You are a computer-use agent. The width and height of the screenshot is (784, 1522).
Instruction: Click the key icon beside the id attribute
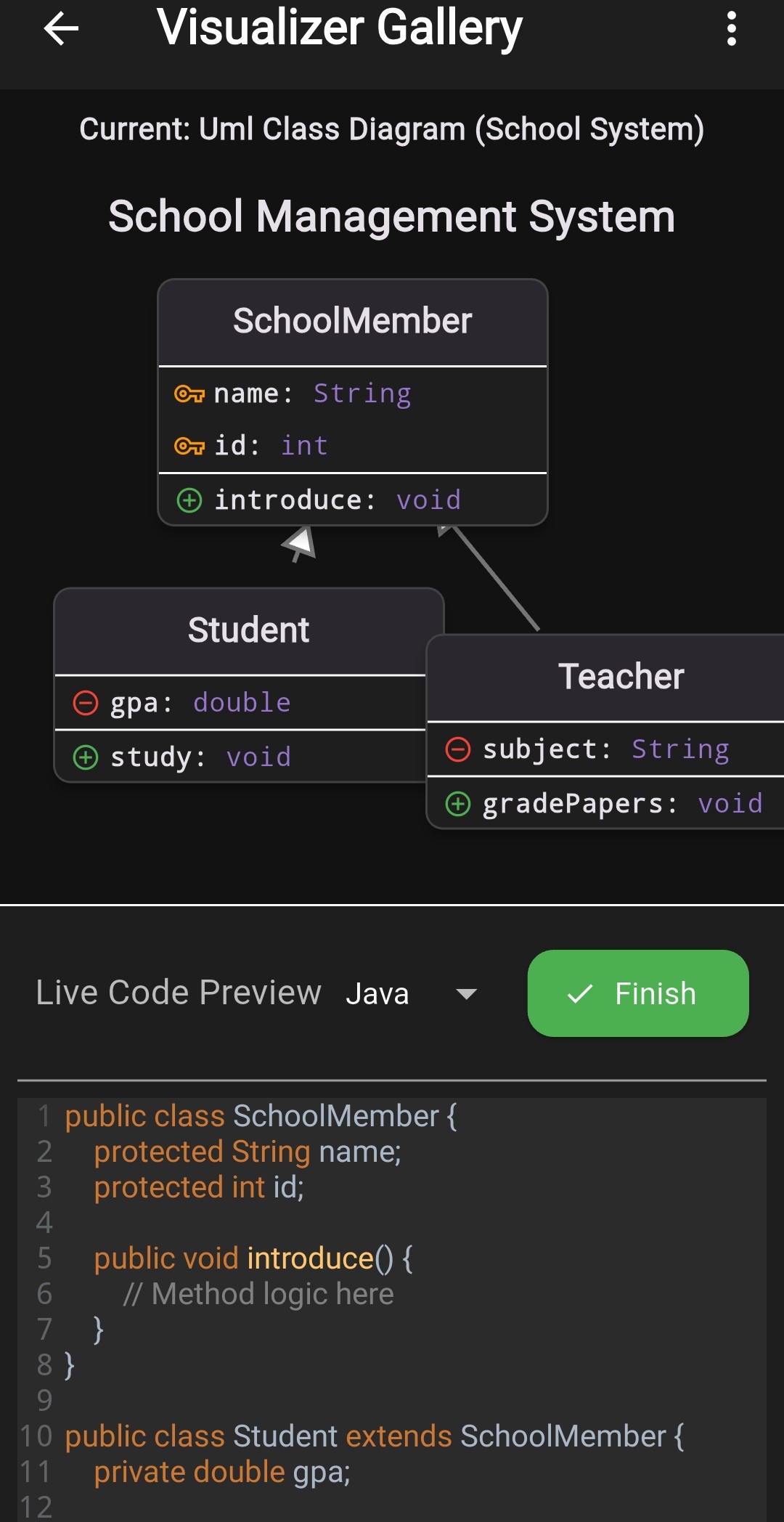(x=190, y=445)
